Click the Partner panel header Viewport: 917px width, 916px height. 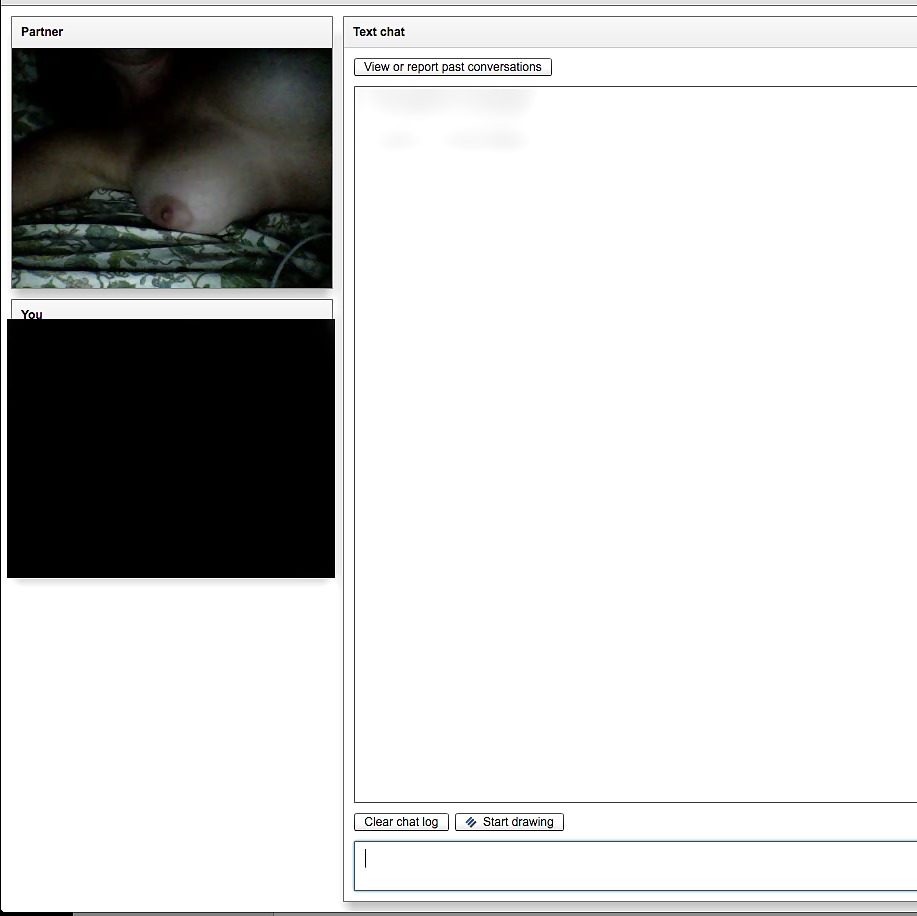click(172, 32)
